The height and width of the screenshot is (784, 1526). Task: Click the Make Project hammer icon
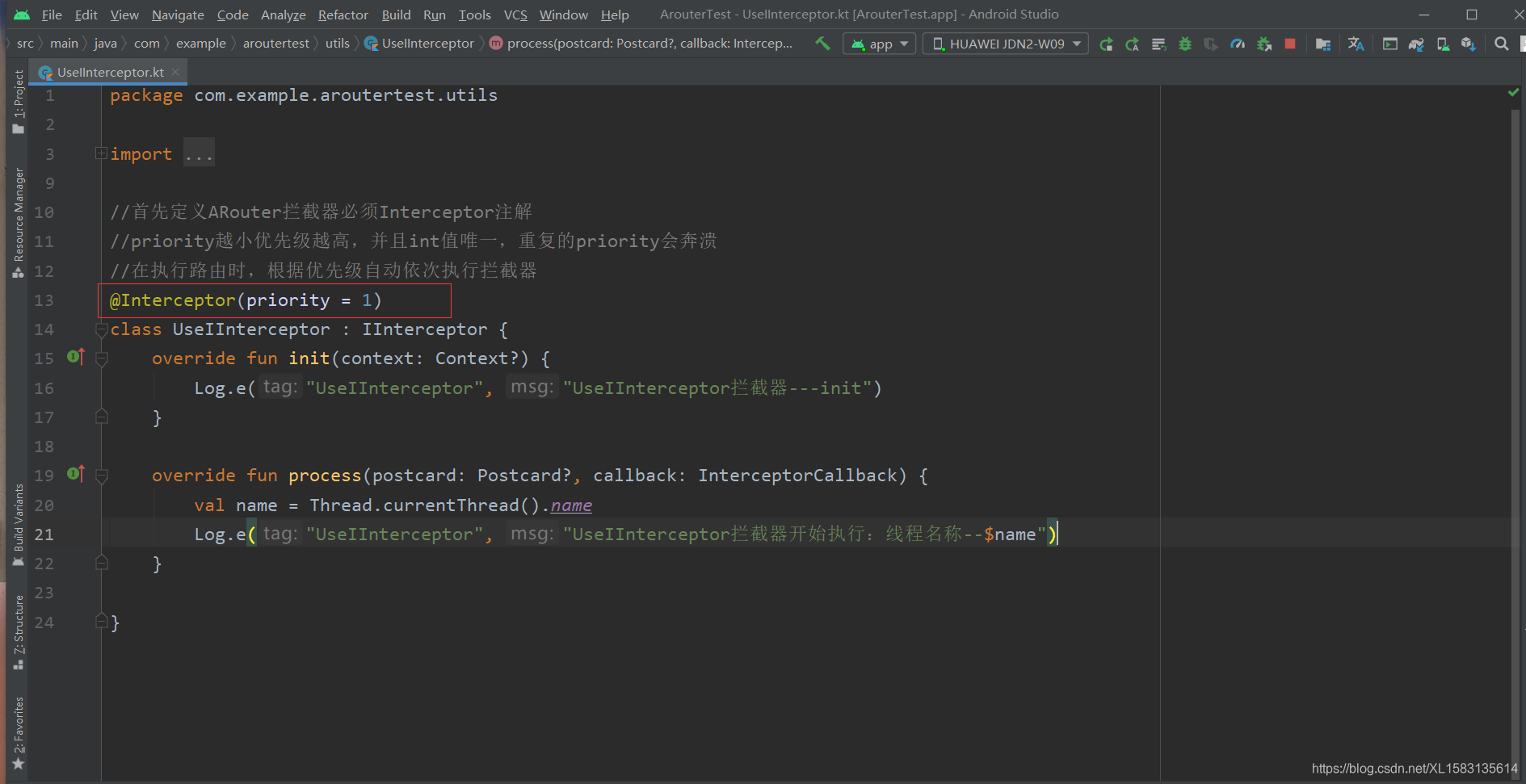[x=822, y=44]
